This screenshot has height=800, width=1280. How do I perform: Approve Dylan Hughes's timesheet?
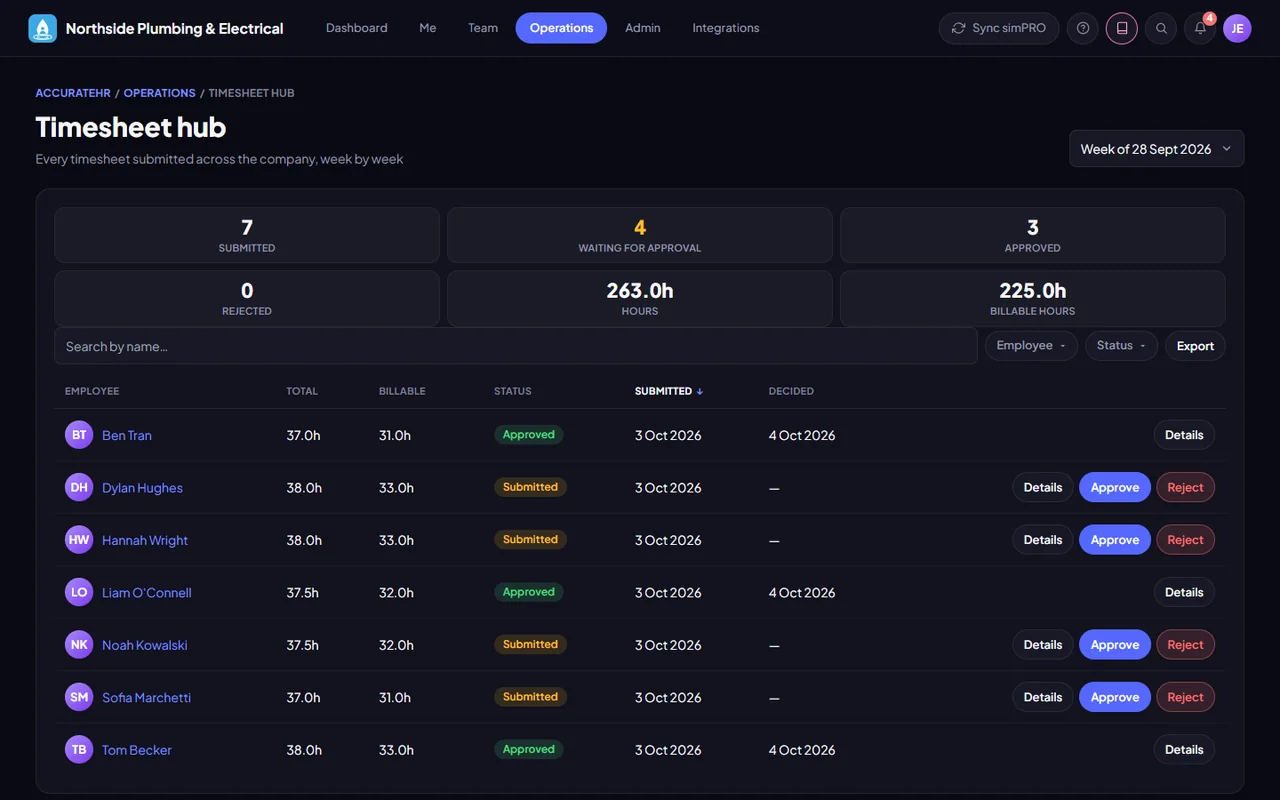point(1115,488)
